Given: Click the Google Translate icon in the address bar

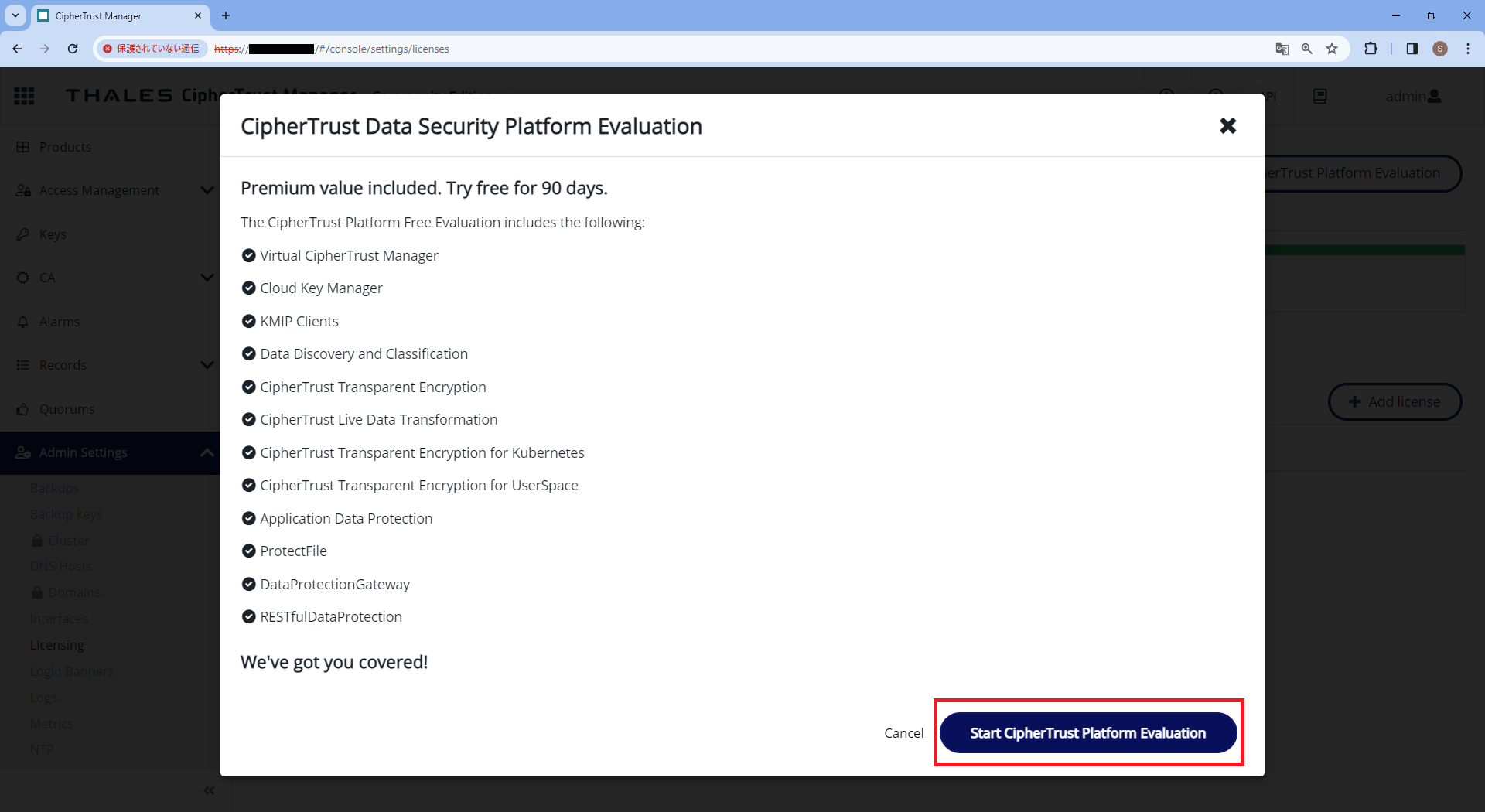Looking at the screenshot, I should tap(1282, 48).
